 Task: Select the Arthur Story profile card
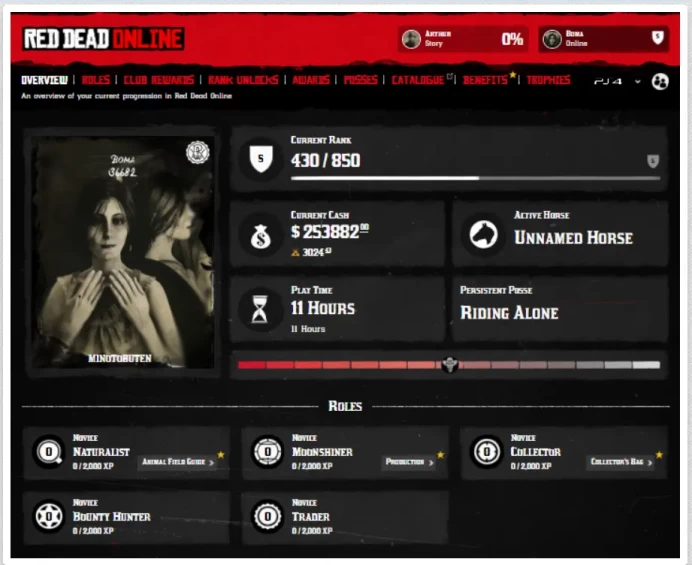pyautogui.click(x=463, y=39)
